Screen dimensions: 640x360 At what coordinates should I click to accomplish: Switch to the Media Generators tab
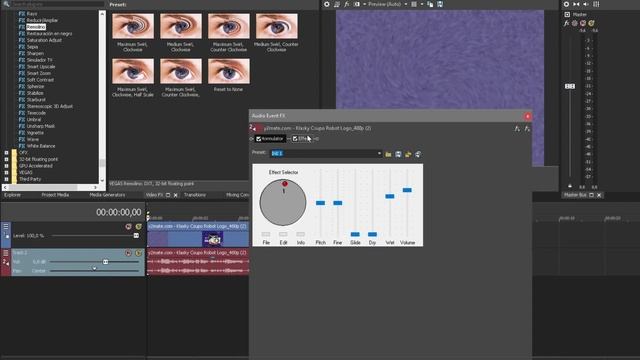pos(107,195)
